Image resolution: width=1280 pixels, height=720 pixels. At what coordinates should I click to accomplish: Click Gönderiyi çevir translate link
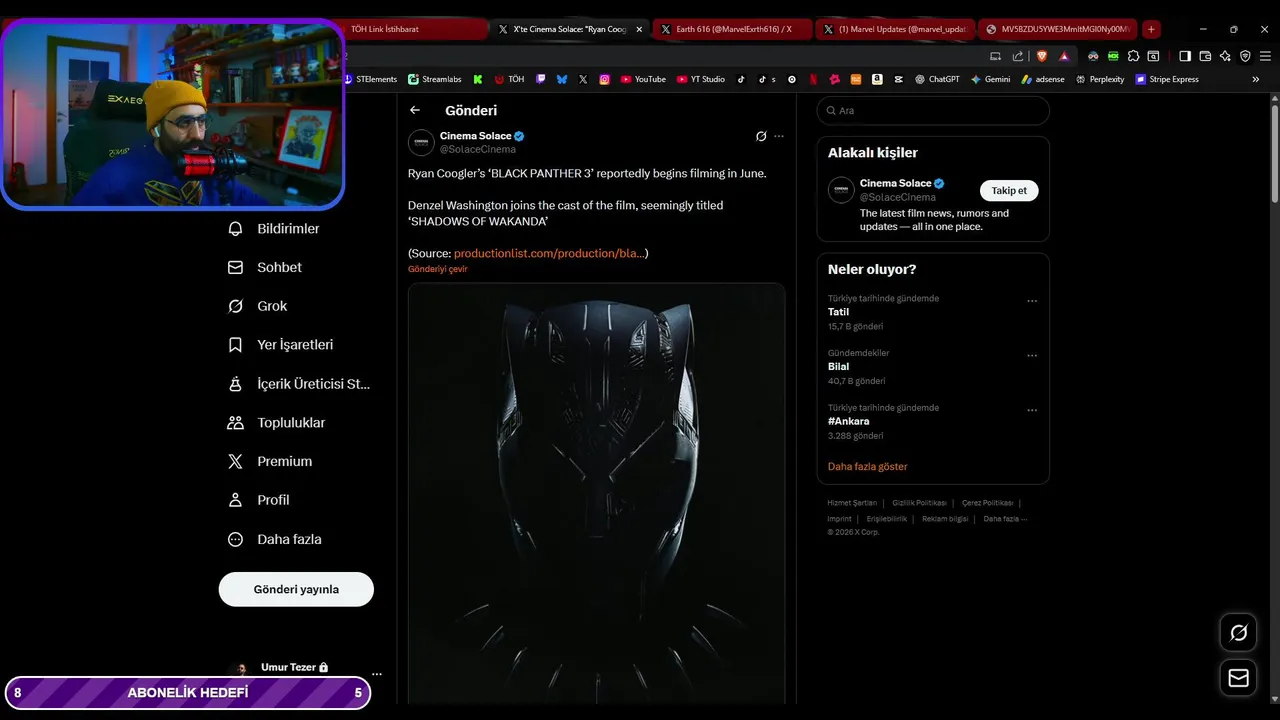coord(437,269)
